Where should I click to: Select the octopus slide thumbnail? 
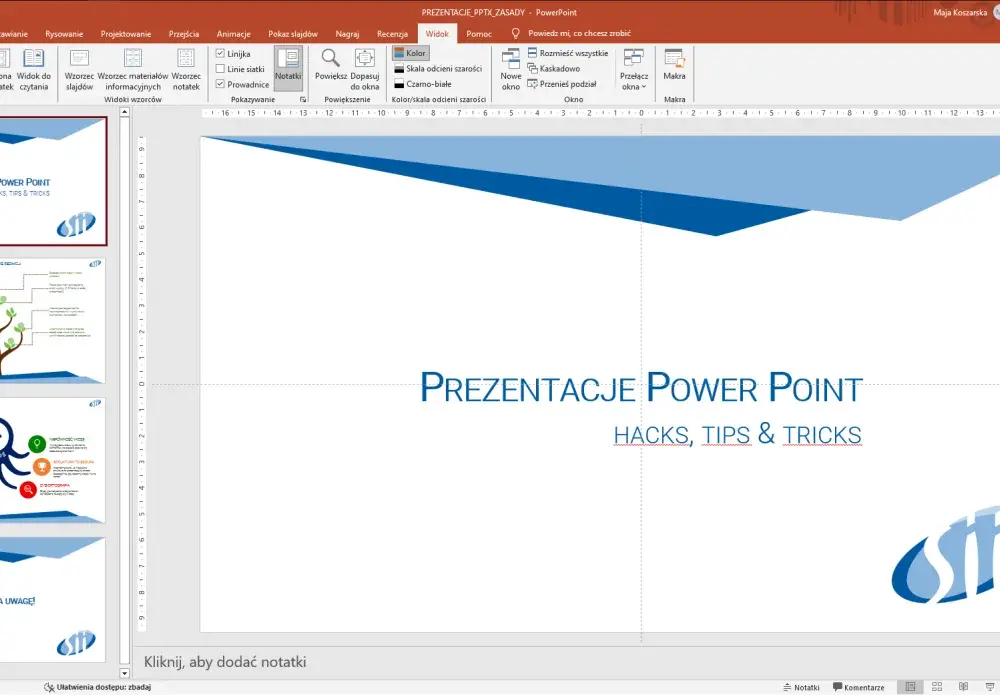click(x=52, y=460)
